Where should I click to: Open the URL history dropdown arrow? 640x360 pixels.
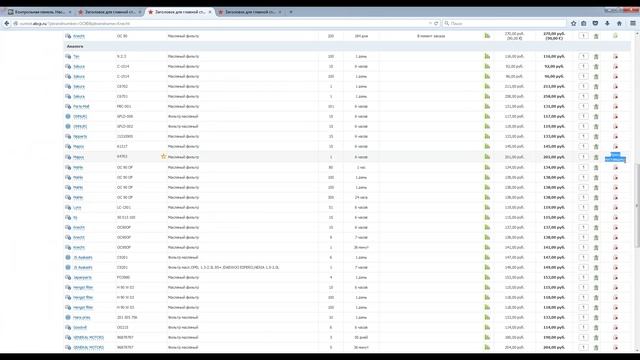[430, 24]
